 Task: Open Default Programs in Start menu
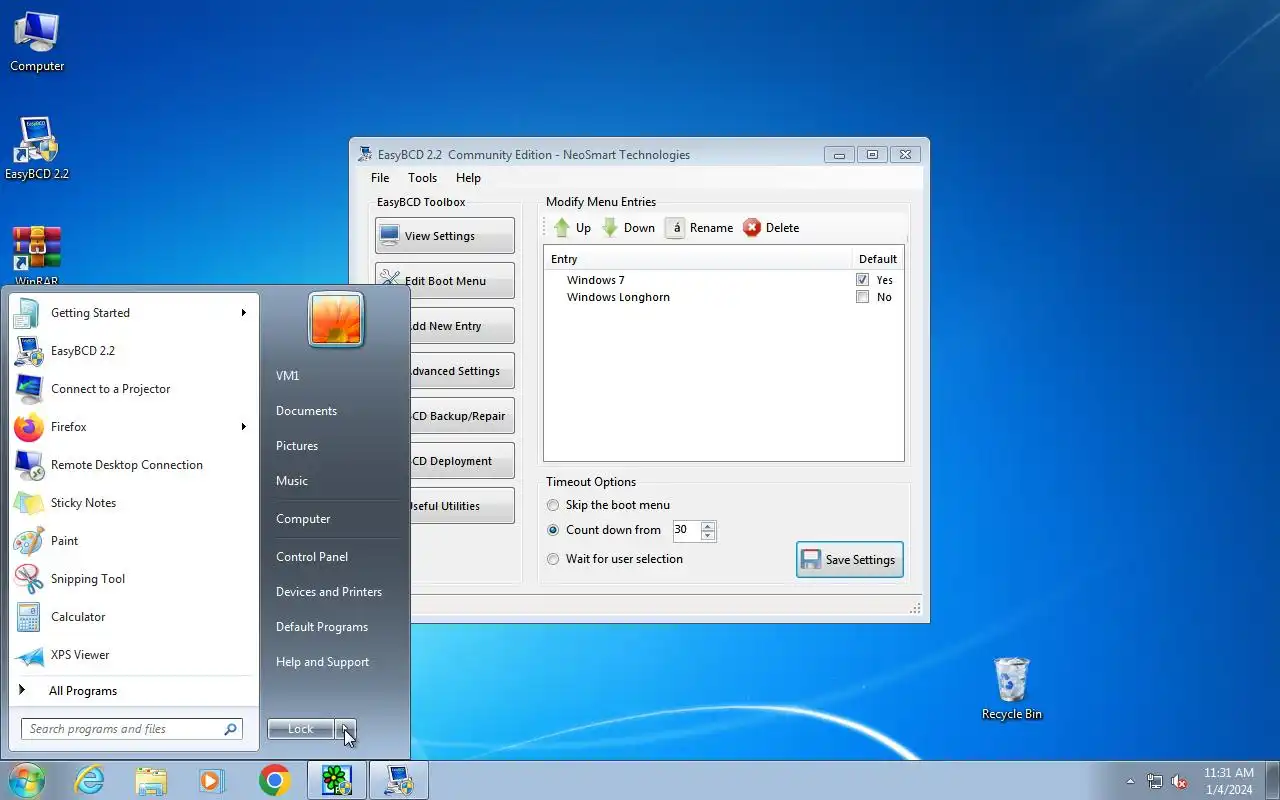(322, 627)
